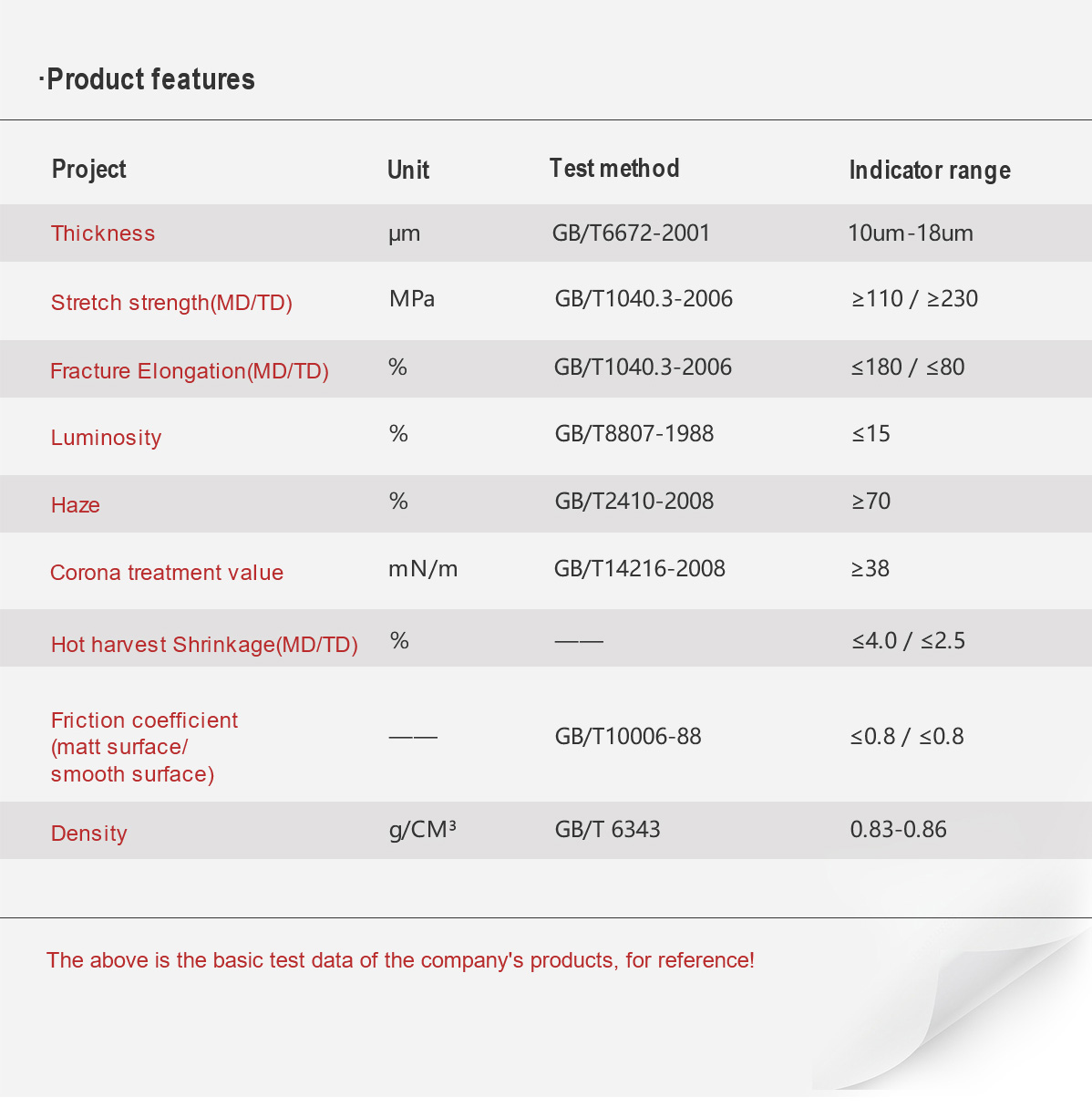Click Corona treatment value label

coord(167,573)
